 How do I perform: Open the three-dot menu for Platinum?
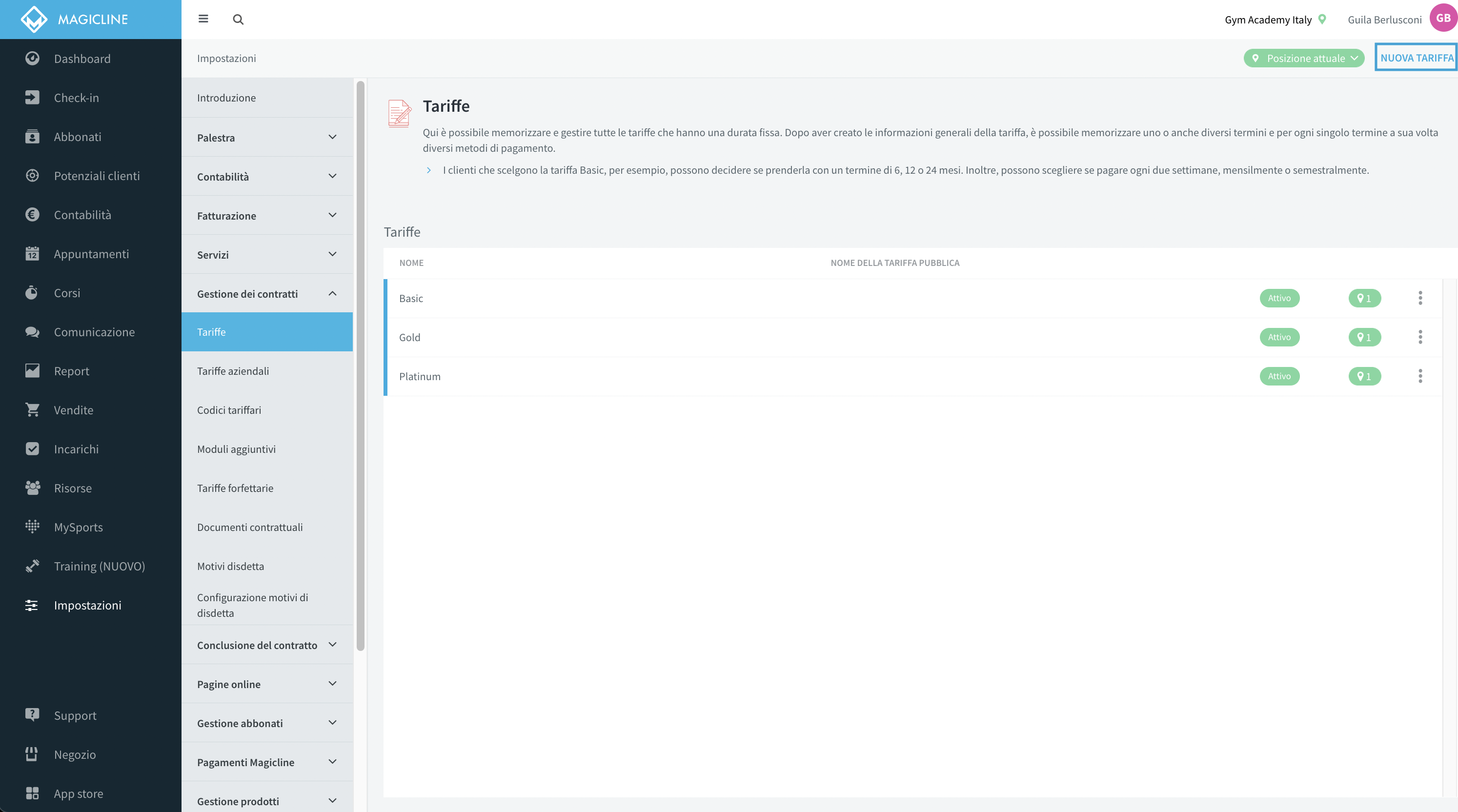pyautogui.click(x=1420, y=376)
